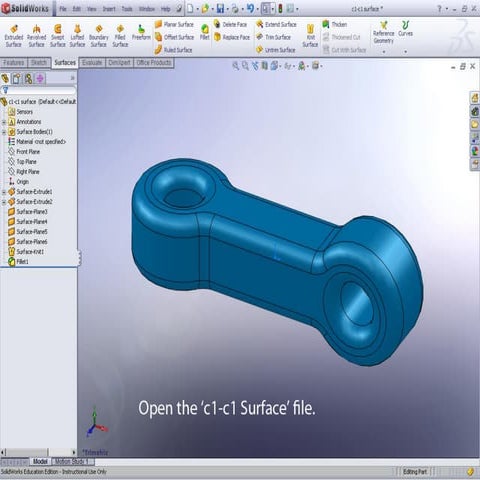Viewport: 480px width, 480px height.
Task: Open the Curves tool
Action: coord(405,29)
